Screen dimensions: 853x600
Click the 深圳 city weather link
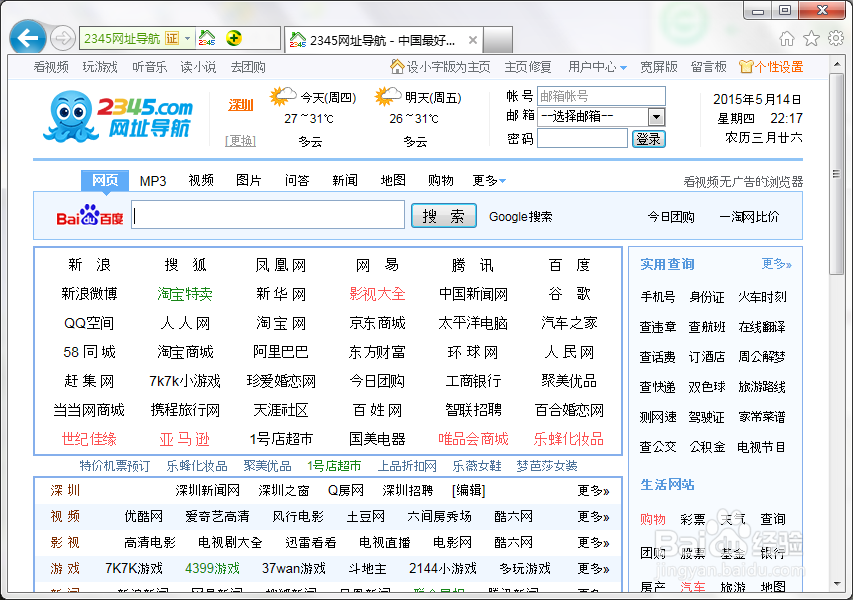point(240,104)
